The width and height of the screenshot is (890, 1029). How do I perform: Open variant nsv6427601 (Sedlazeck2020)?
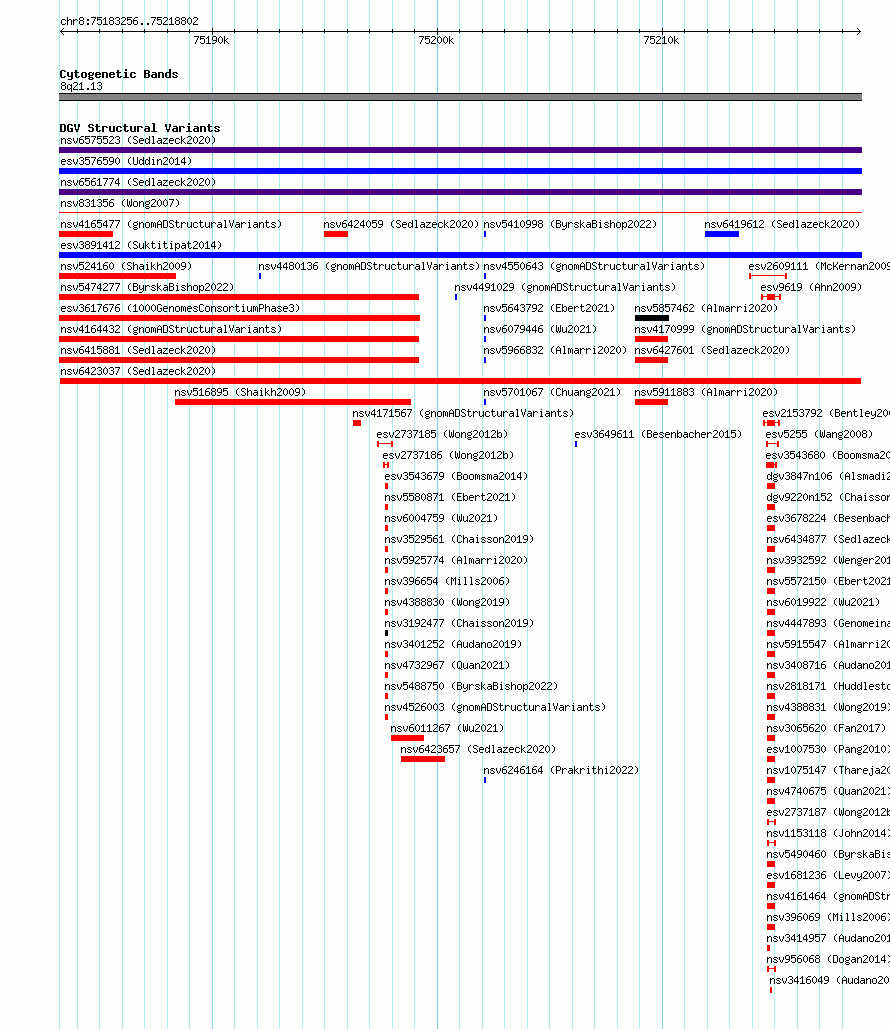tap(712, 350)
